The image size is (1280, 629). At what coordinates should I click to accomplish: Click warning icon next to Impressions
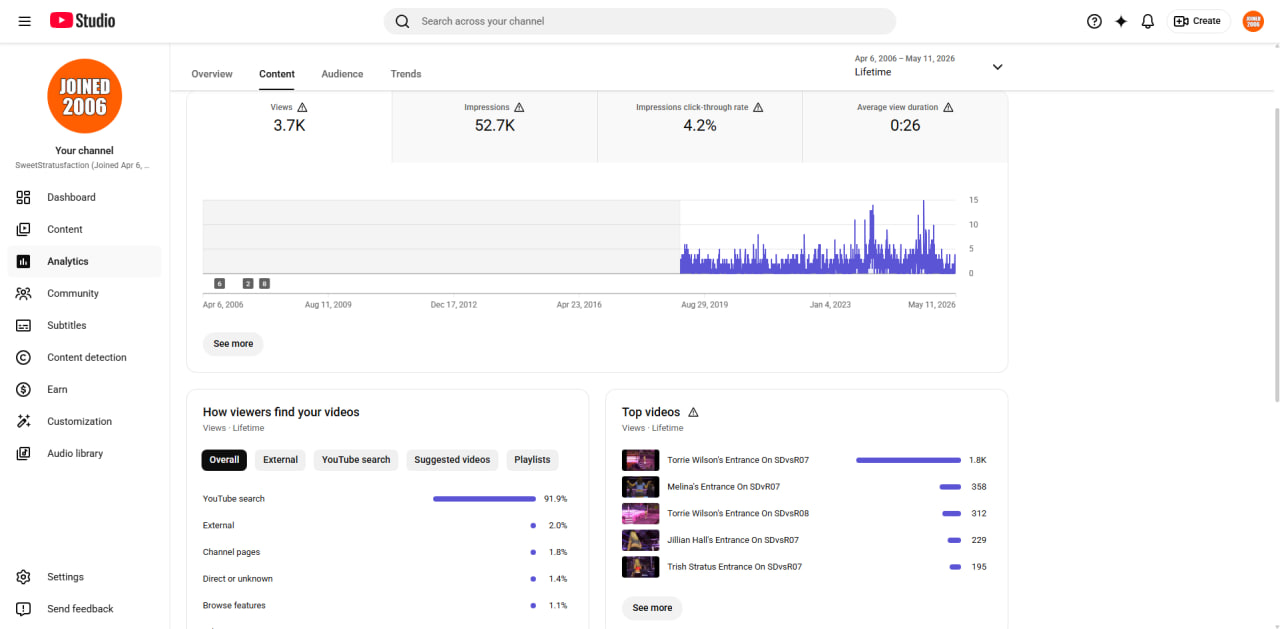519,107
